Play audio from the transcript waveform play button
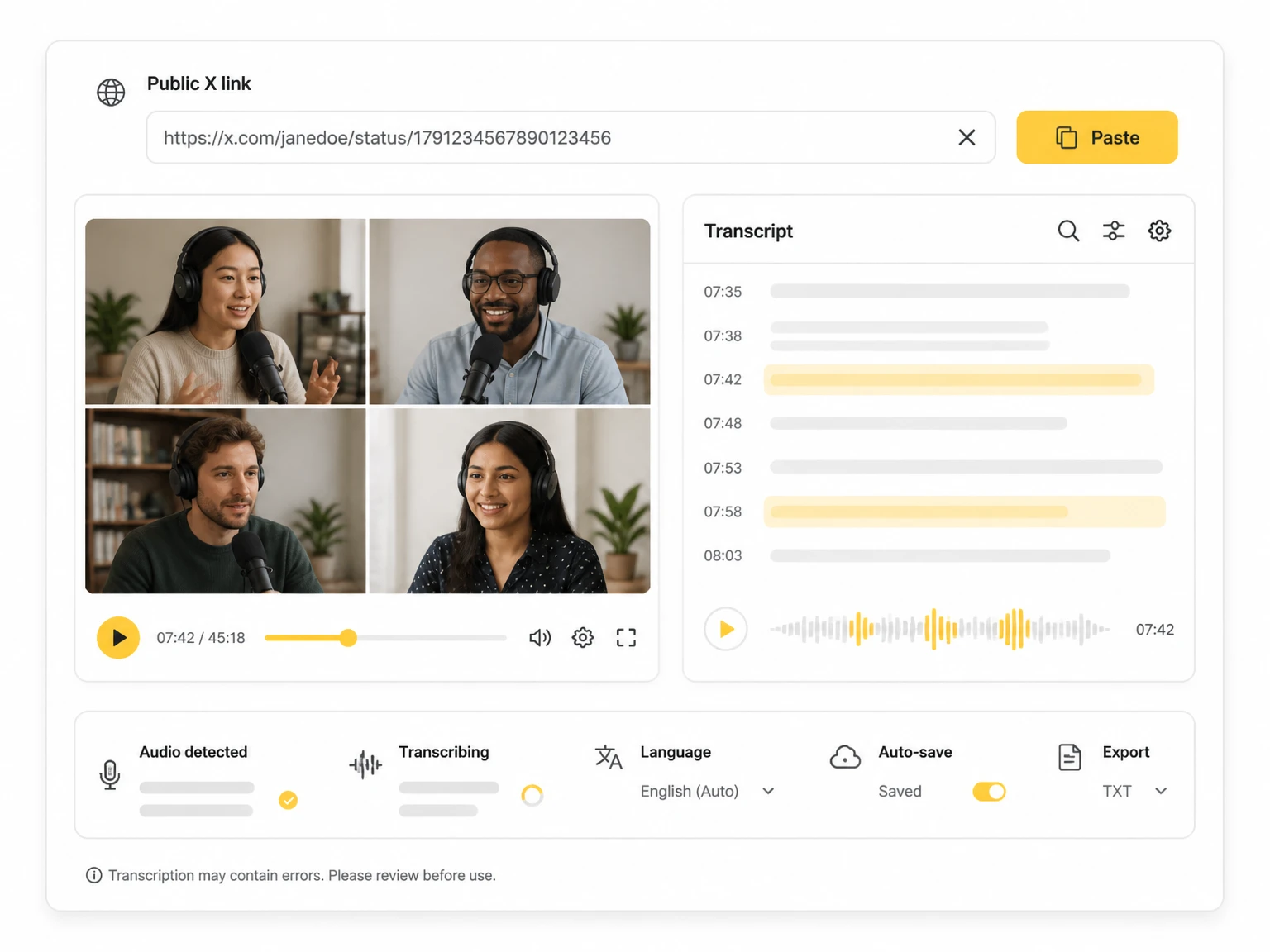Image resolution: width=1270 pixels, height=952 pixels. point(726,629)
